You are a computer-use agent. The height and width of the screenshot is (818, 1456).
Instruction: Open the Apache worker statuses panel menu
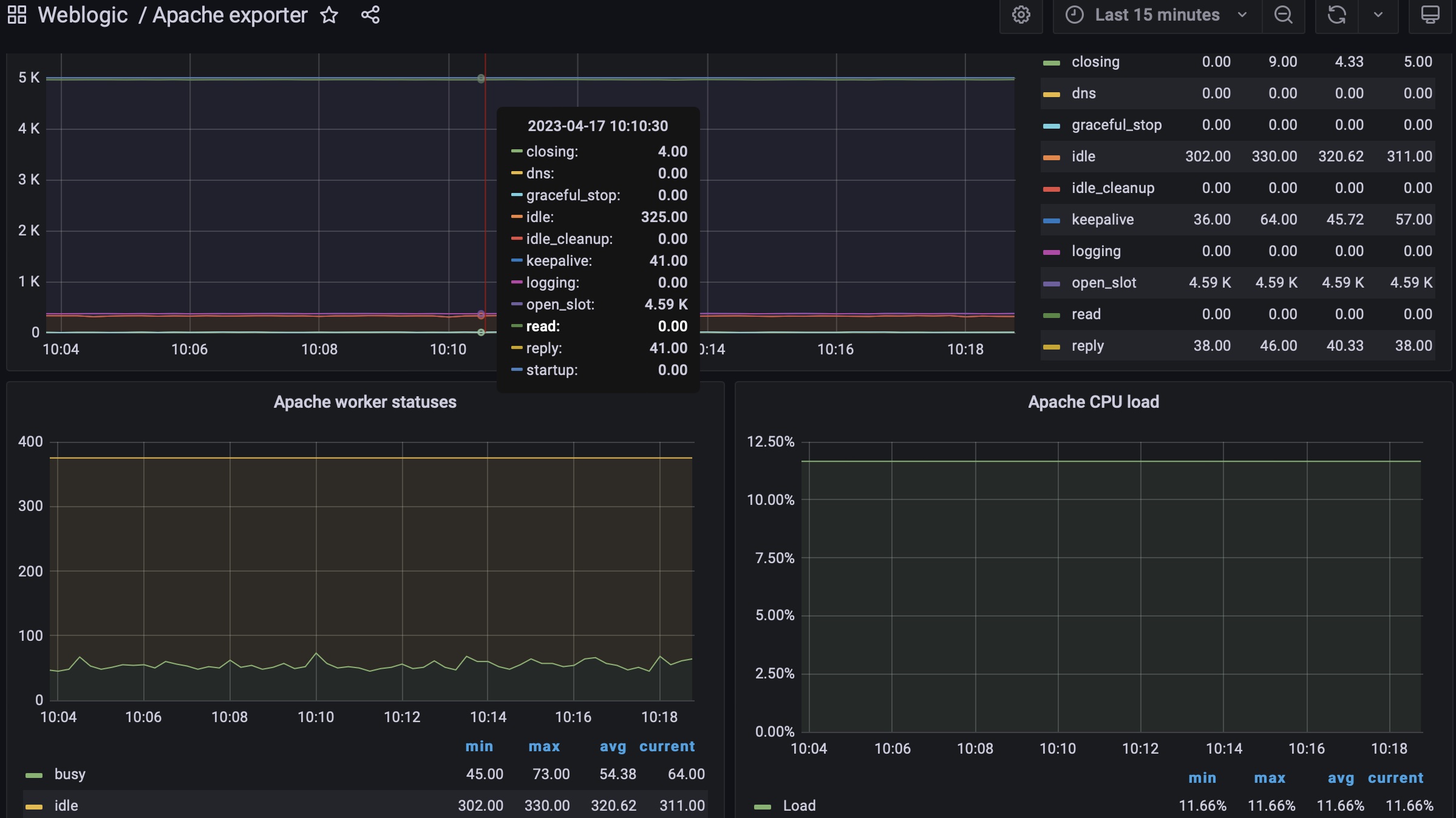click(x=365, y=402)
